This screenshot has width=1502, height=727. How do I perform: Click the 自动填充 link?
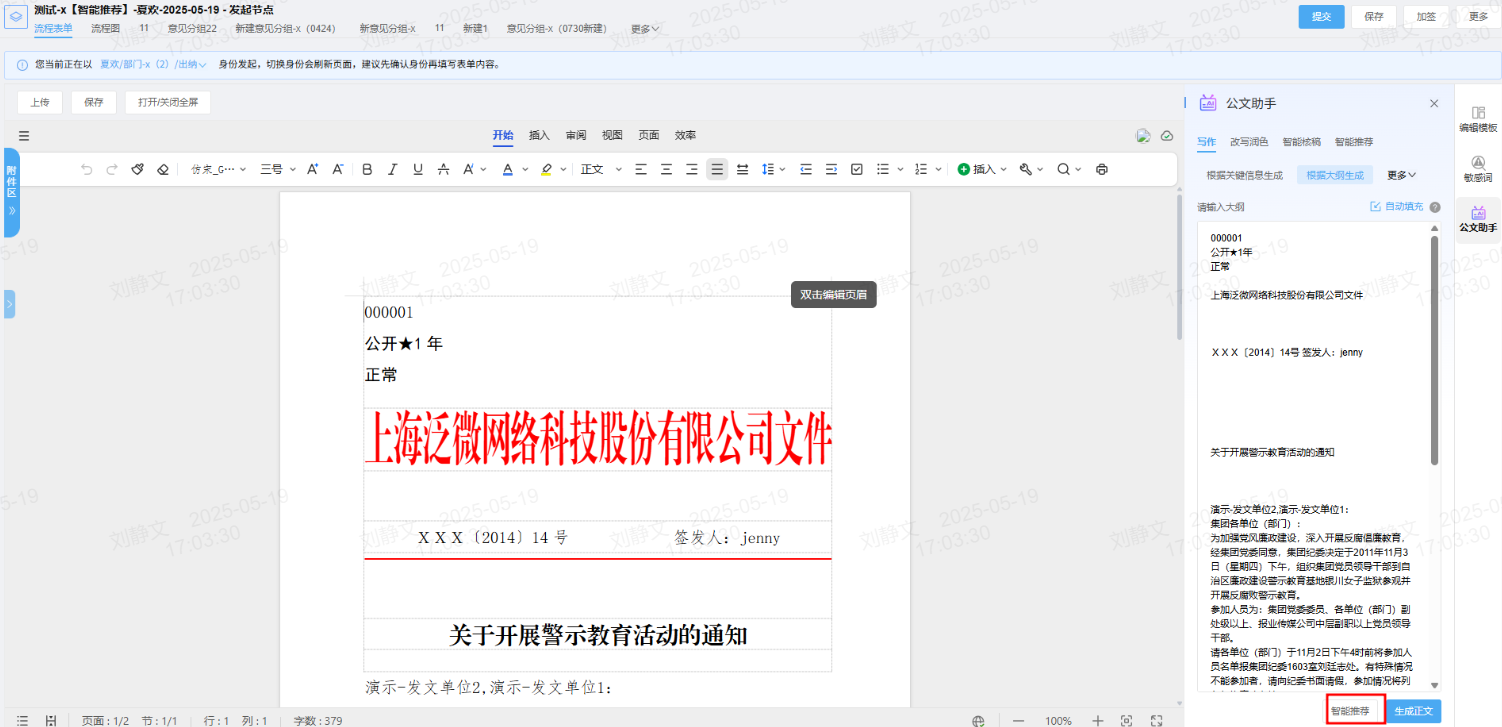[x=1395, y=207]
